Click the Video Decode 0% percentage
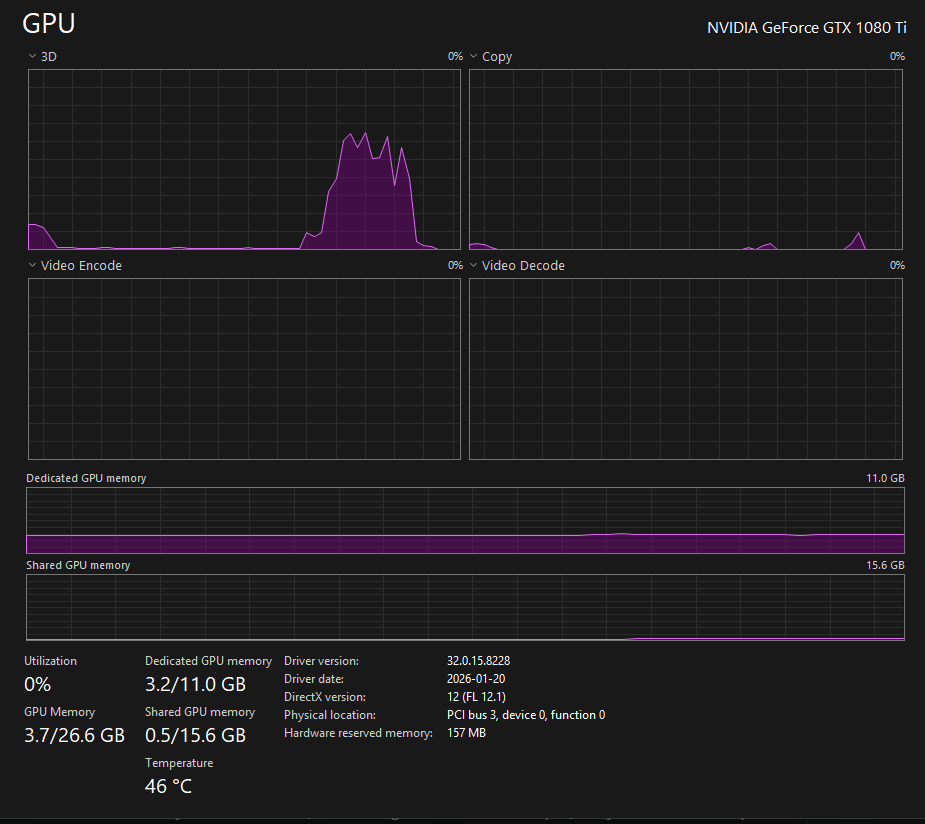The image size is (925, 824). point(897,265)
